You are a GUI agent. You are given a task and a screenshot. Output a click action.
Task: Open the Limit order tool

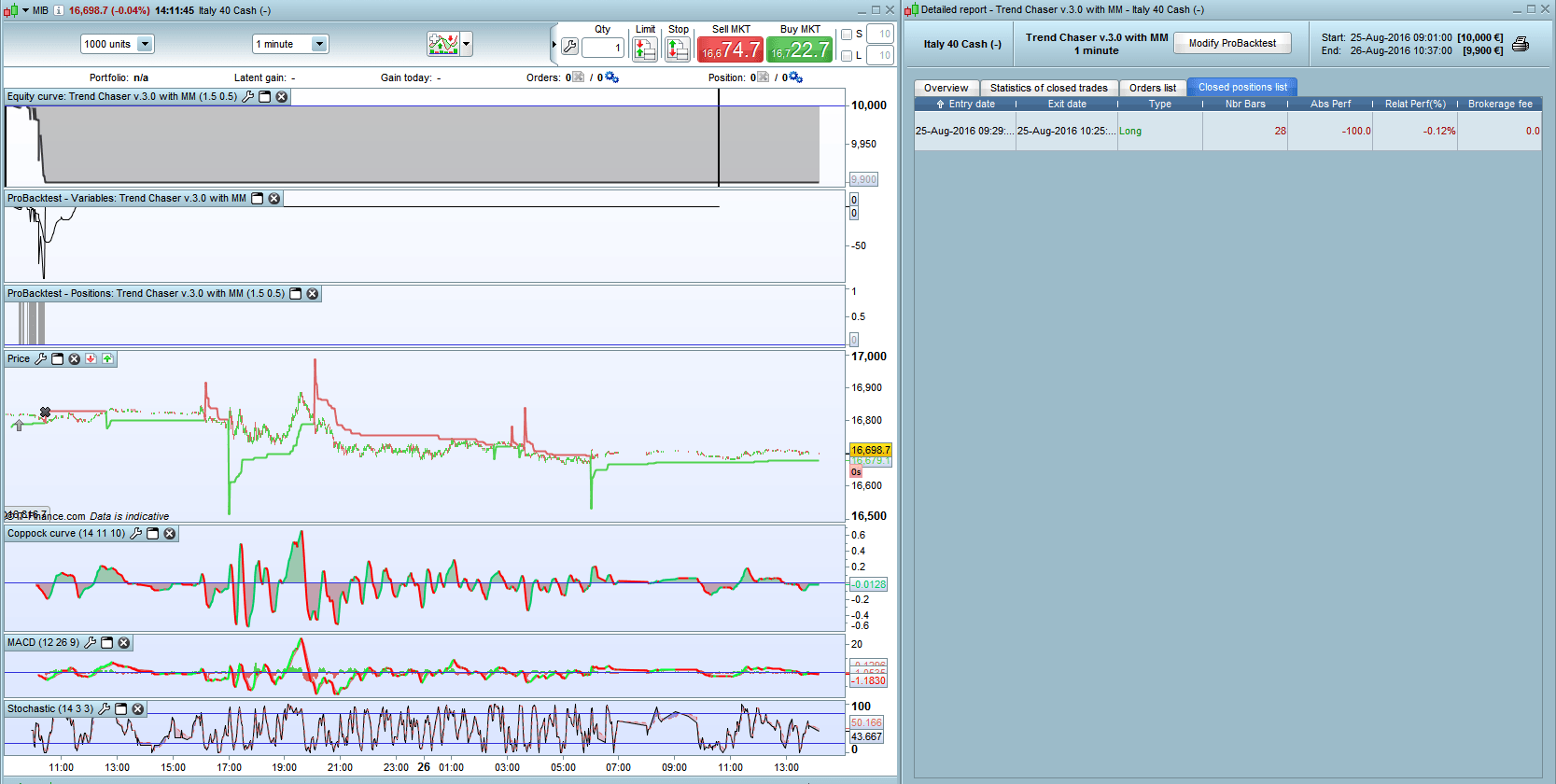point(645,49)
